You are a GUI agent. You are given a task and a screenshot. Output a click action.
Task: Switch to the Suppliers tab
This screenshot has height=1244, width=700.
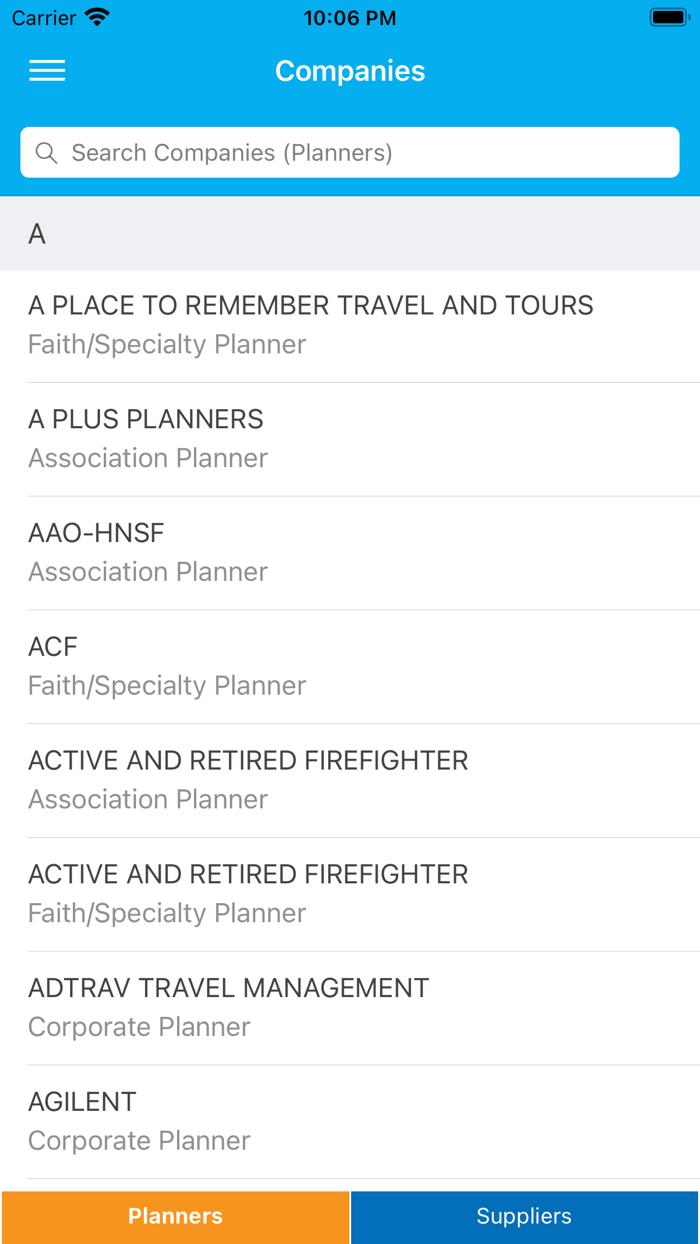[x=524, y=1216]
